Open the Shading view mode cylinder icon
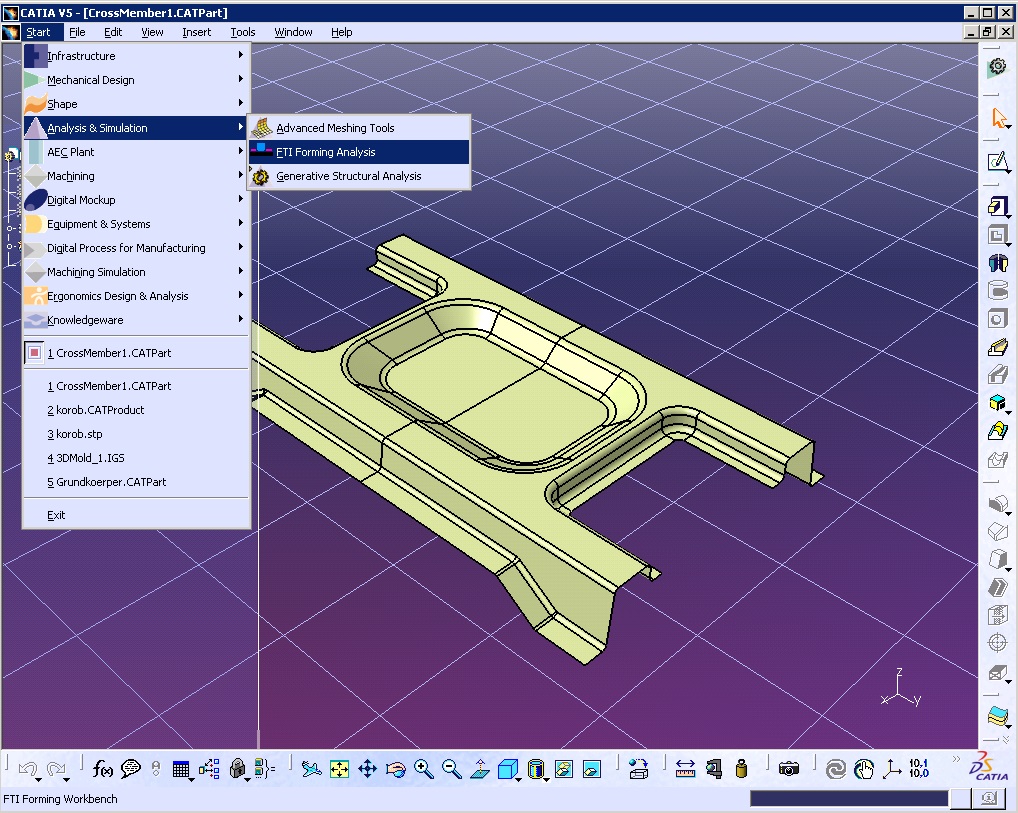Image resolution: width=1018 pixels, height=813 pixels. pos(536,769)
